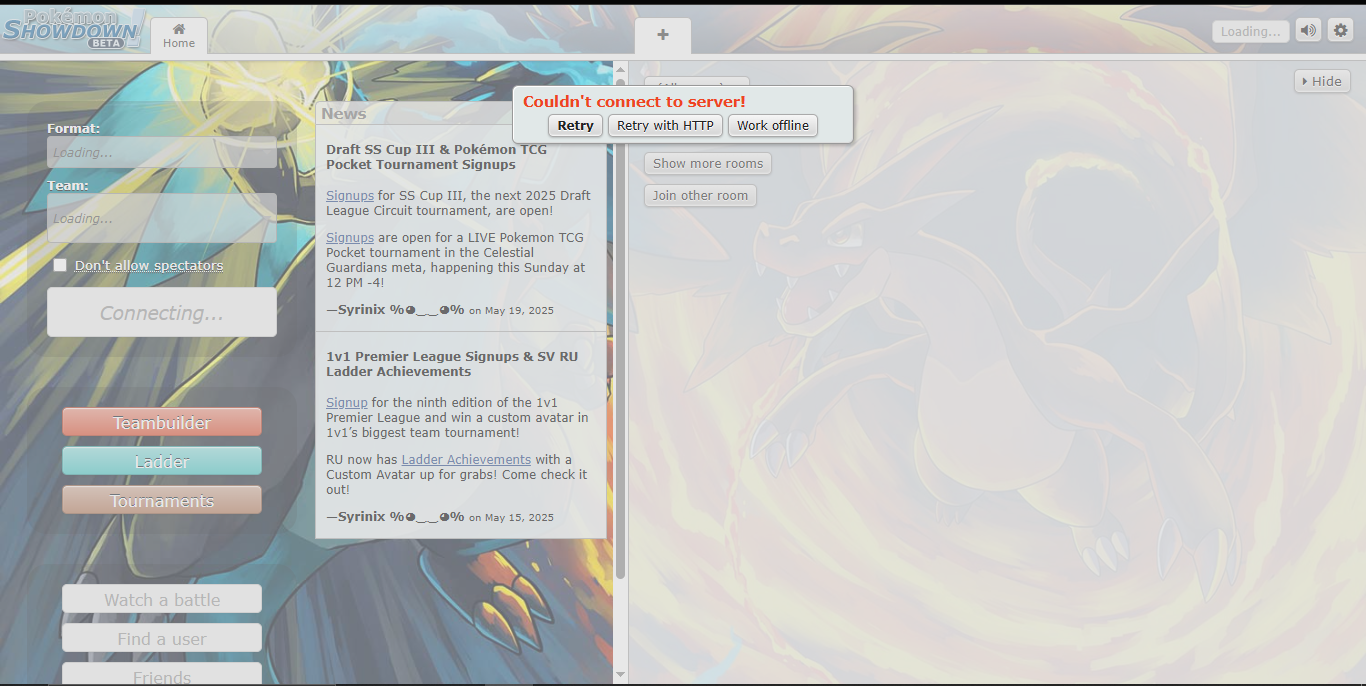Retry connecting to the server
The width and height of the screenshot is (1366, 686).
pos(575,125)
